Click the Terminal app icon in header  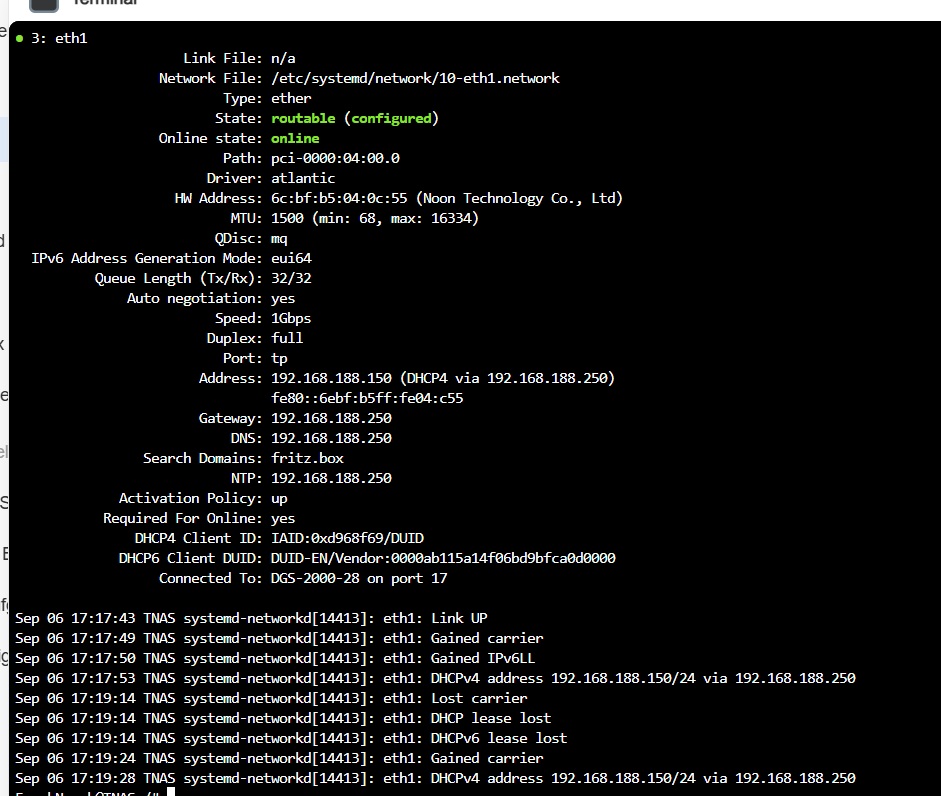point(44,5)
